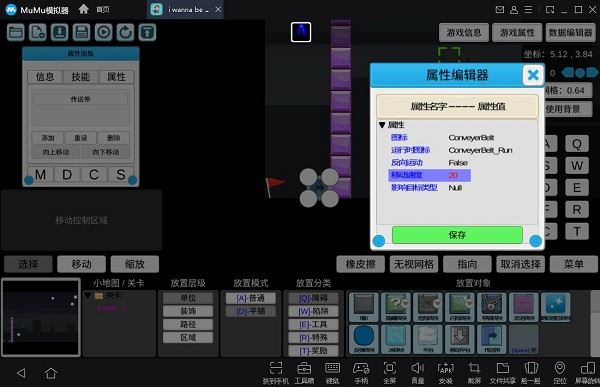Click the floppy disk save icon
Viewport: 600px width, 387px height.
click(x=82, y=32)
